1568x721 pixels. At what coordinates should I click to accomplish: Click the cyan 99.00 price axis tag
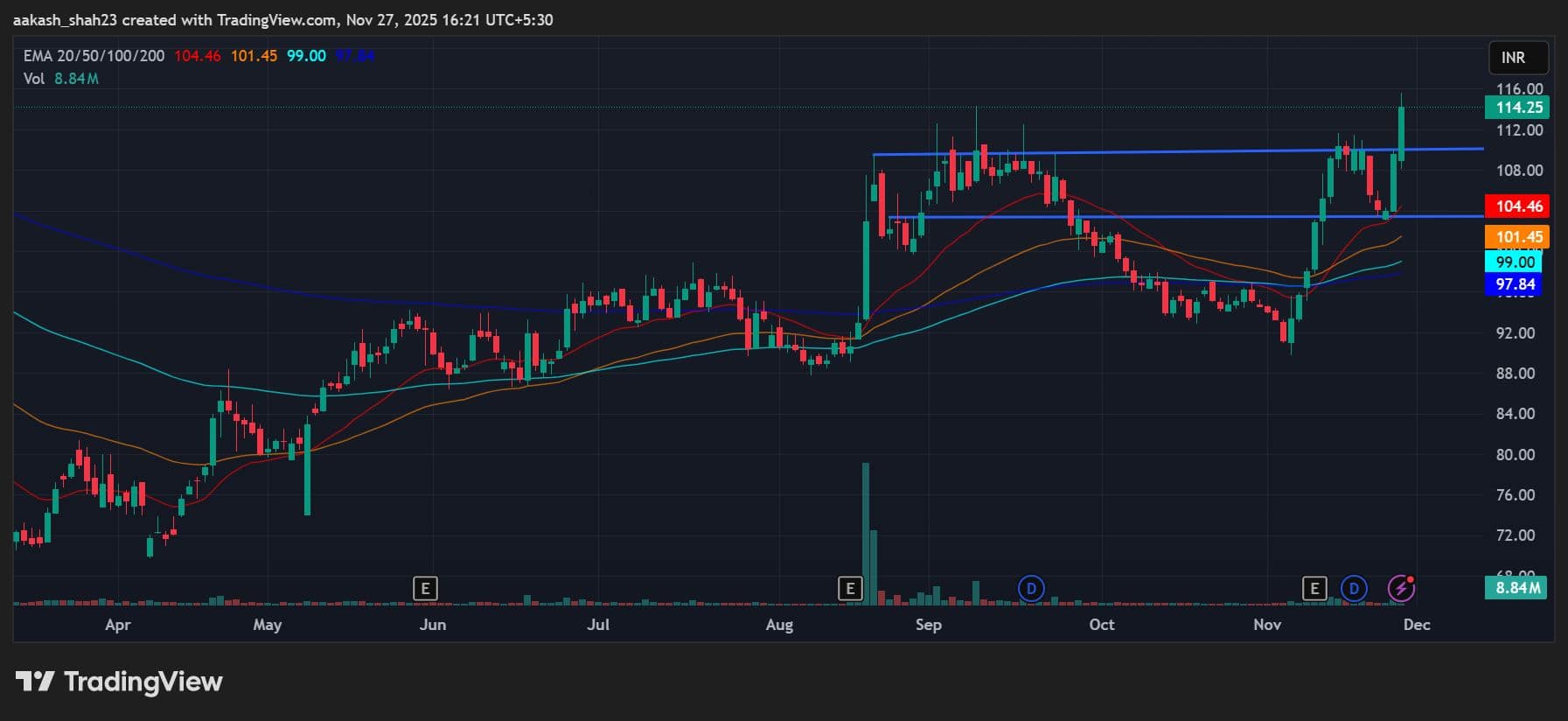(x=1514, y=262)
